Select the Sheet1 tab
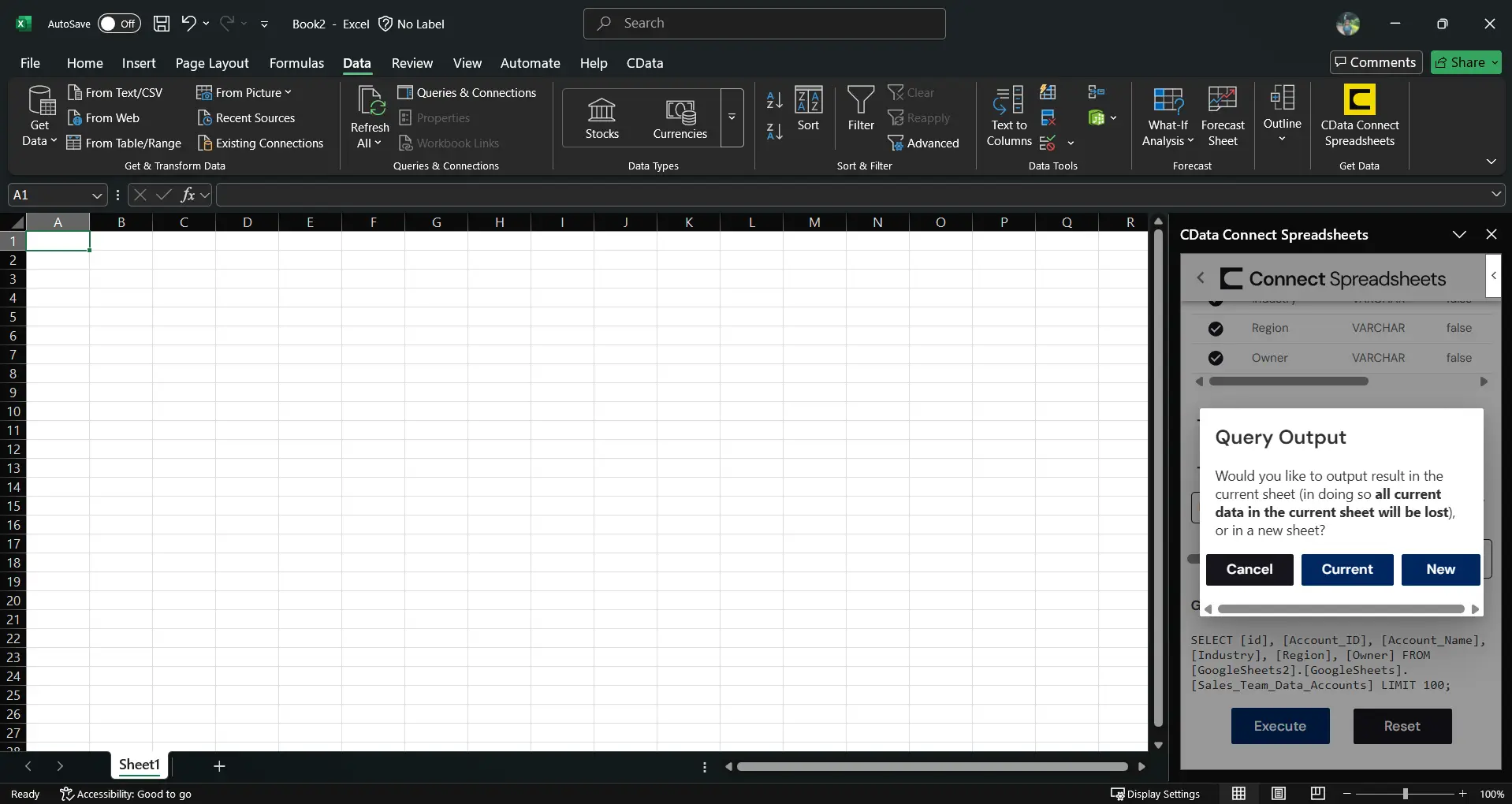1512x804 pixels. (140, 765)
